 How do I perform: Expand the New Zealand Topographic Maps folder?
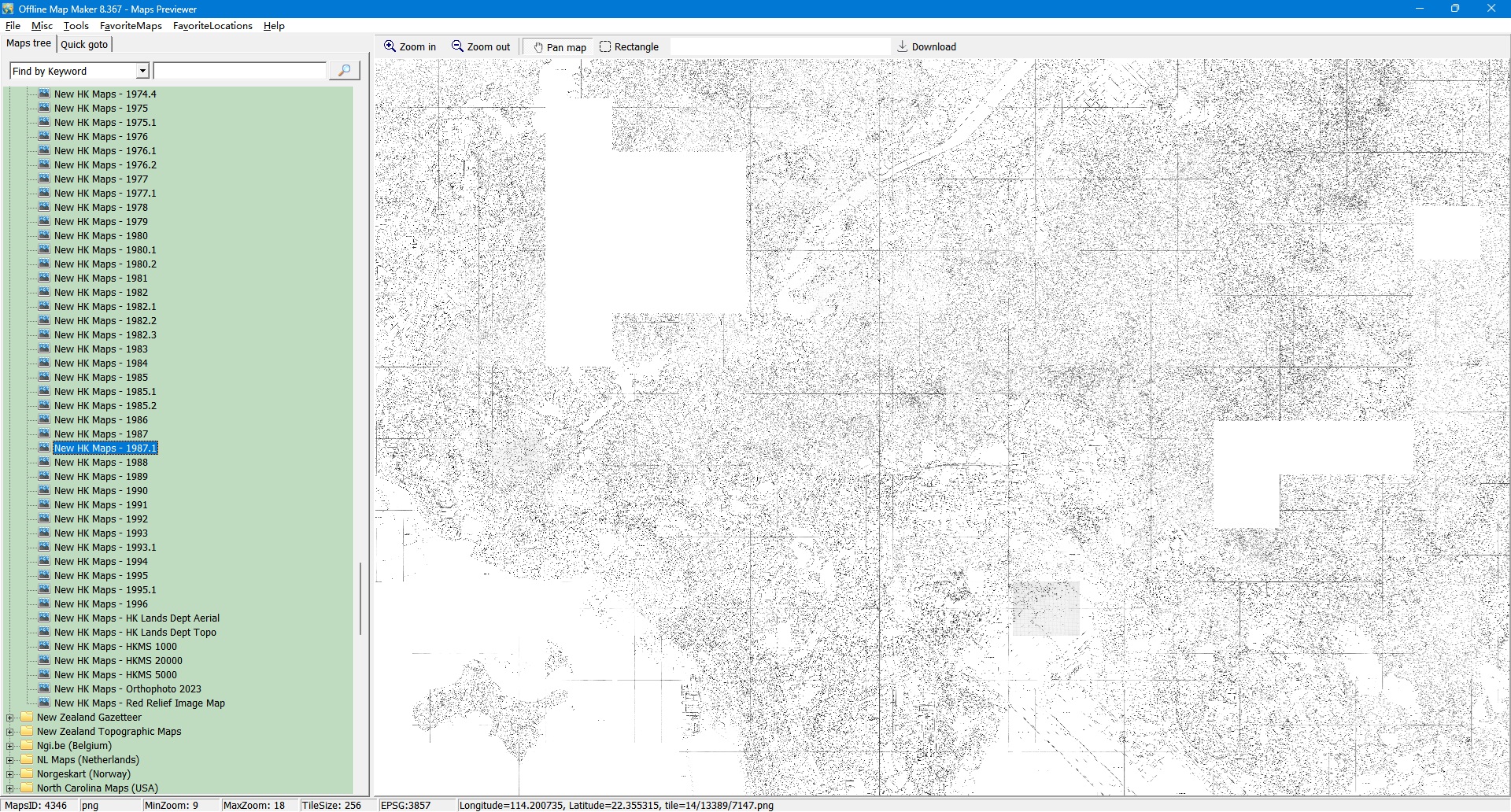(x=9, y=732)
